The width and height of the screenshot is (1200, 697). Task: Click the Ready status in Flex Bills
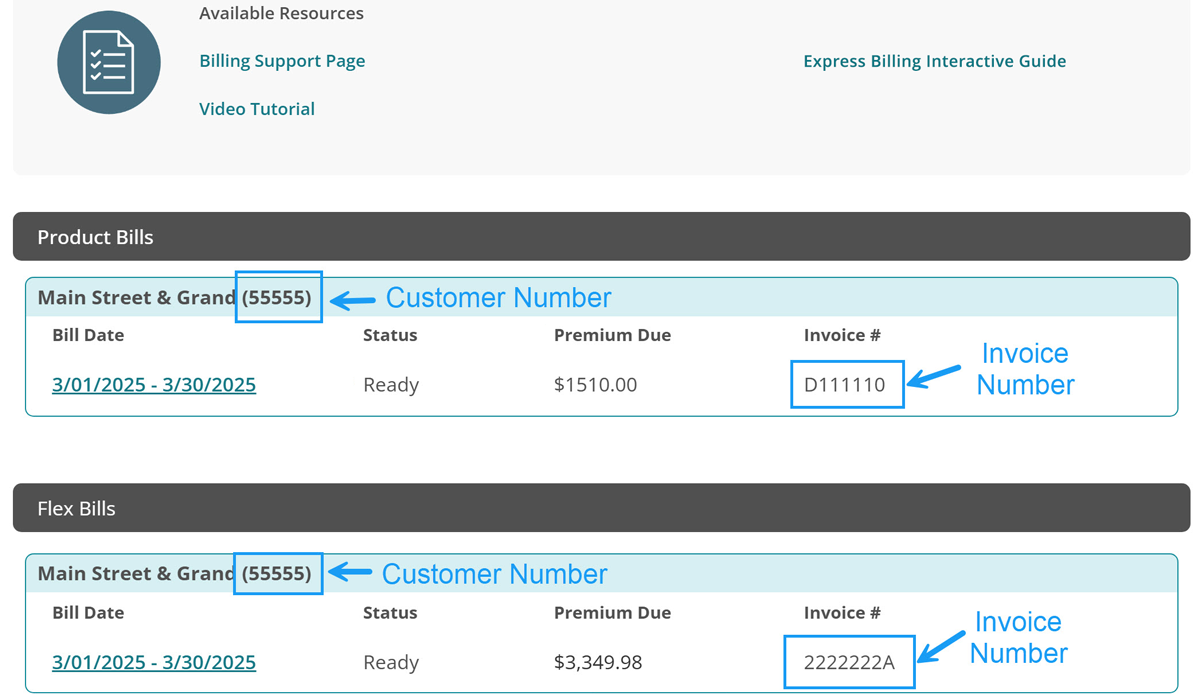(x=391, y=662)
